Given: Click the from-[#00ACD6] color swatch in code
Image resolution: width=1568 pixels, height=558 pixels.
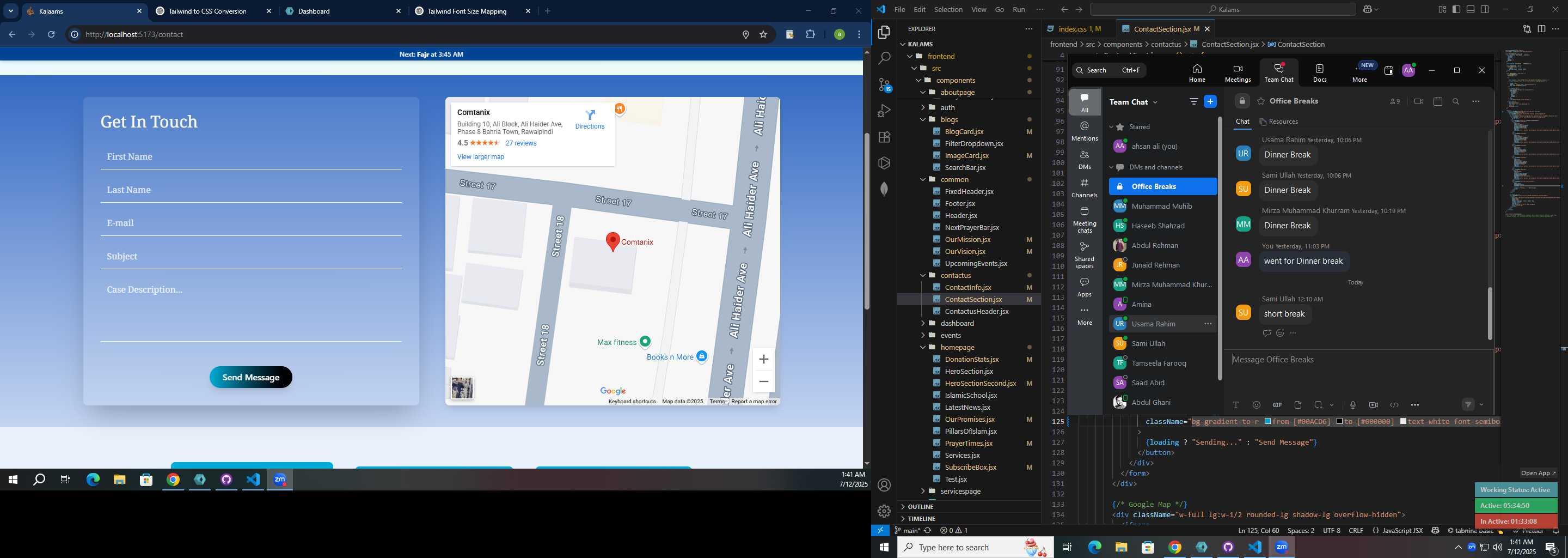Looking at the screenshot, I should tap(1267, 422).
